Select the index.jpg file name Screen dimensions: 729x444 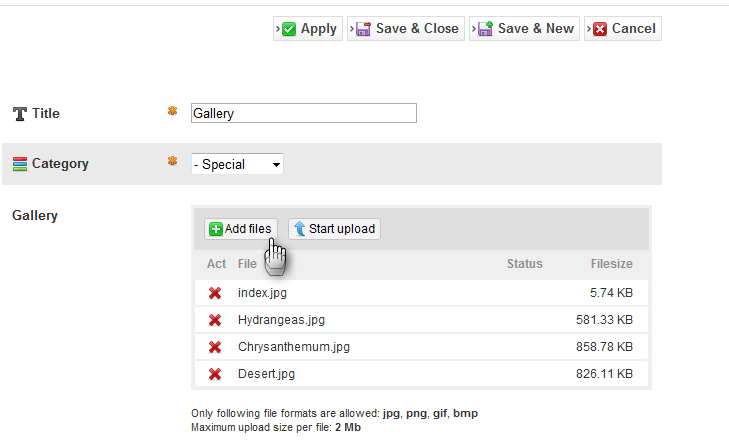[x=263, y=293]
